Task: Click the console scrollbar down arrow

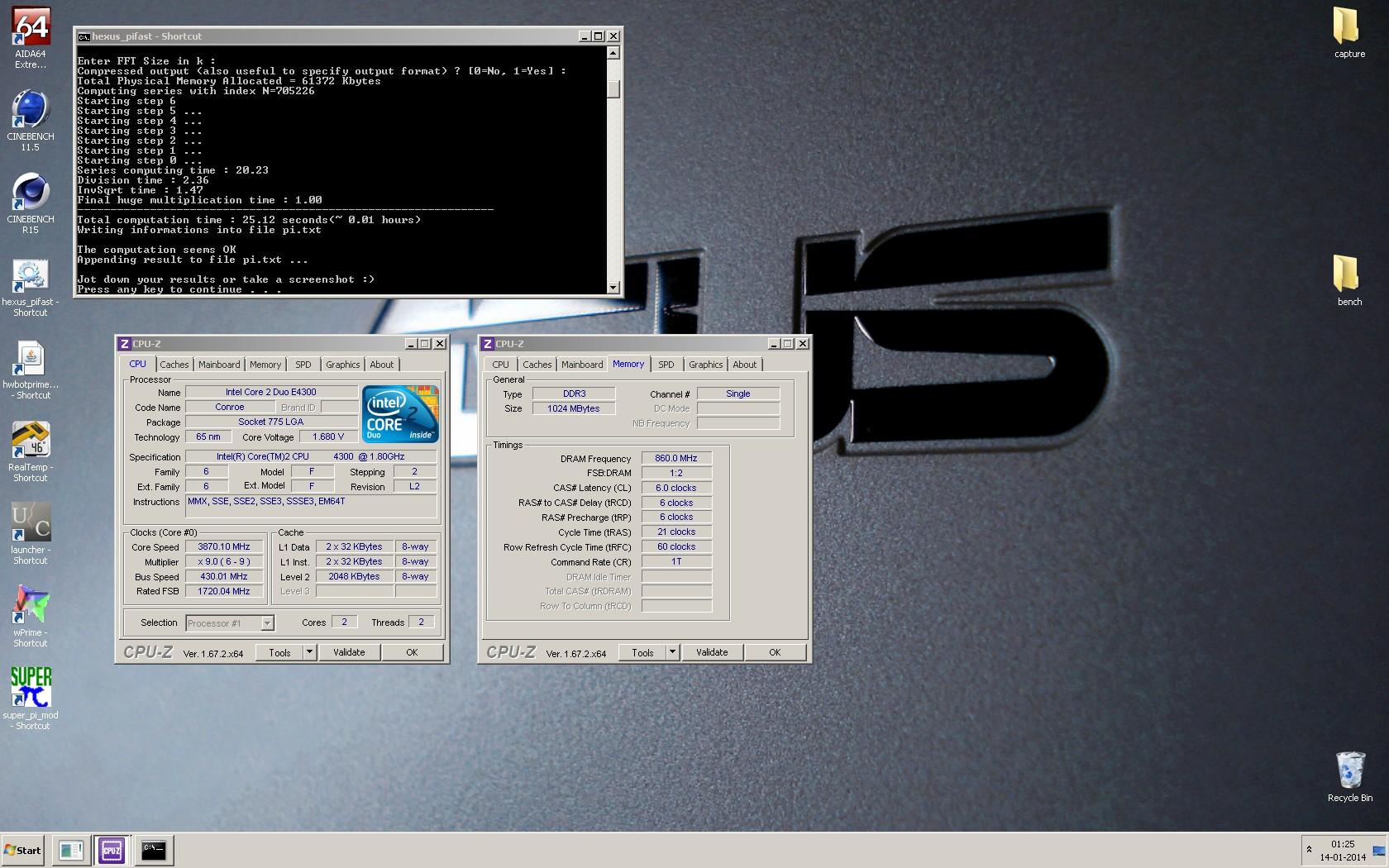Action: (x=613, y=287)
